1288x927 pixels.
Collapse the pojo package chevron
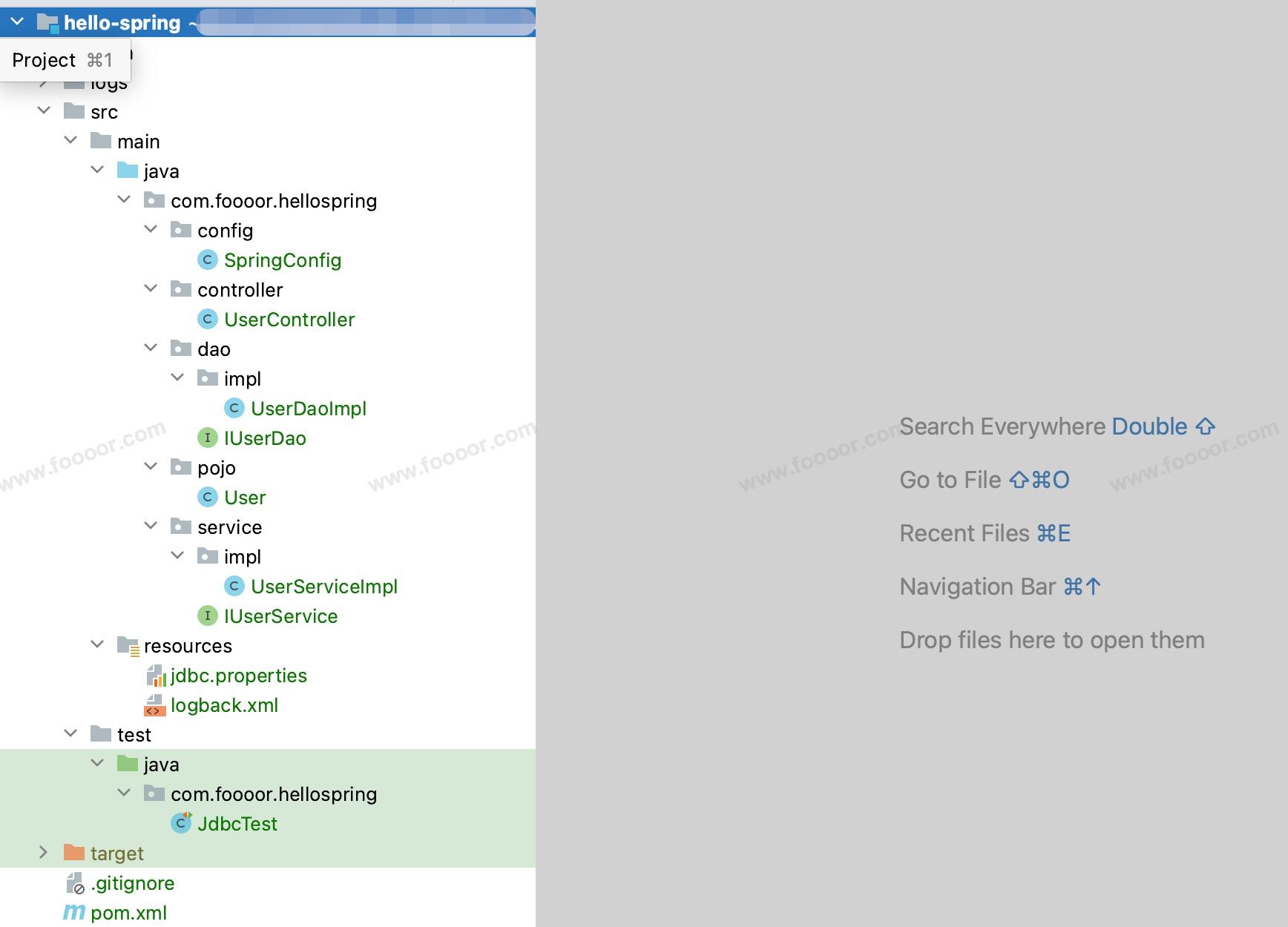[151, 467]
